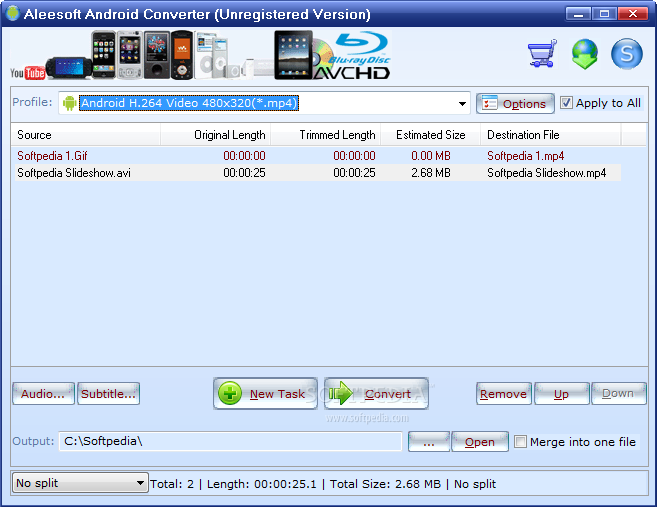
Task: Click the app icon in title bar
Action: [x=13, y=13]
